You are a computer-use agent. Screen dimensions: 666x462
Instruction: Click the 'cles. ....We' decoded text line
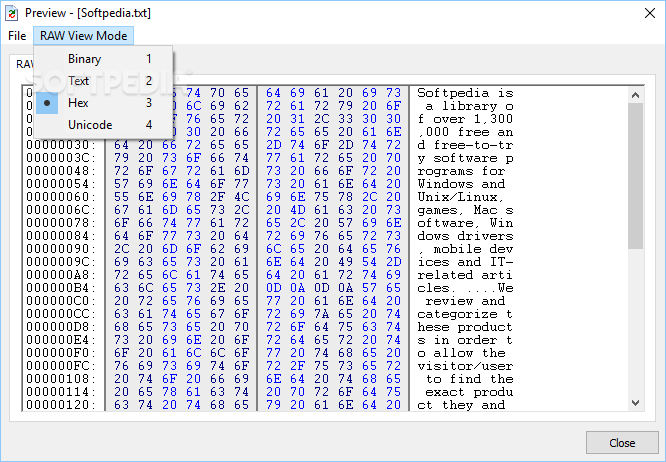tap(466, 288)
